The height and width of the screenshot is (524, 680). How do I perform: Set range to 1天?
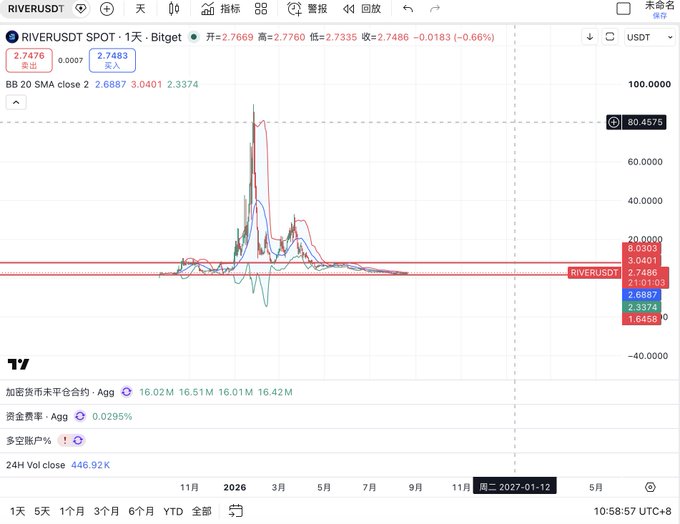point(17,511)
